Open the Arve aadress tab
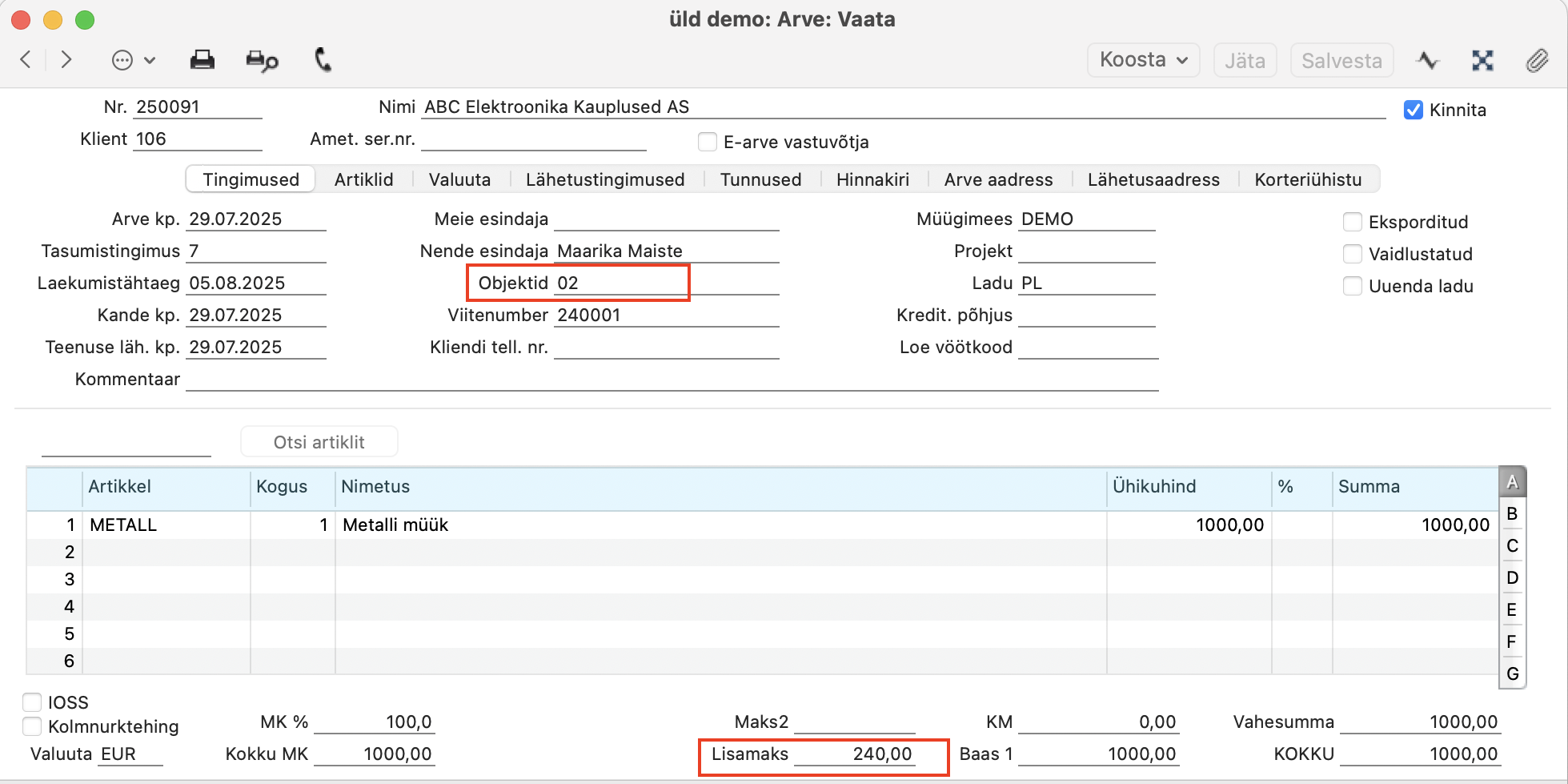The height and width of the screenshot is (784, 1568). 998,179
